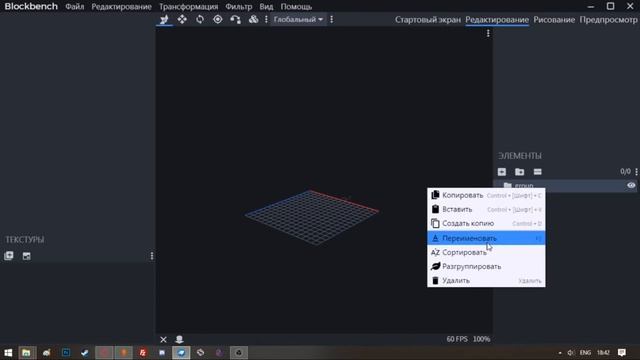640x360 pixels.
Task: Open viewport options three-dot menu
Action: point(488,33)
